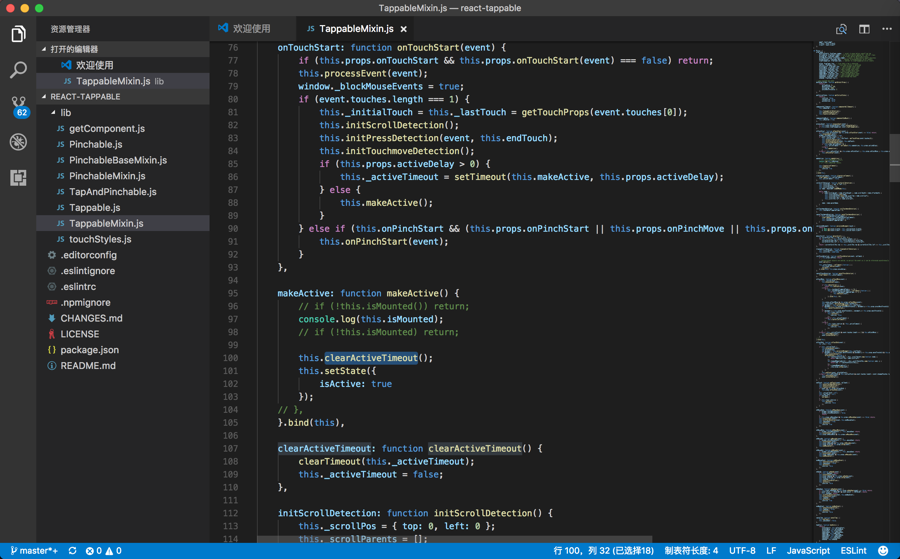900x559 pixels.
Task: Change language mode from JavaScript
Action: (x=808, y=551)
